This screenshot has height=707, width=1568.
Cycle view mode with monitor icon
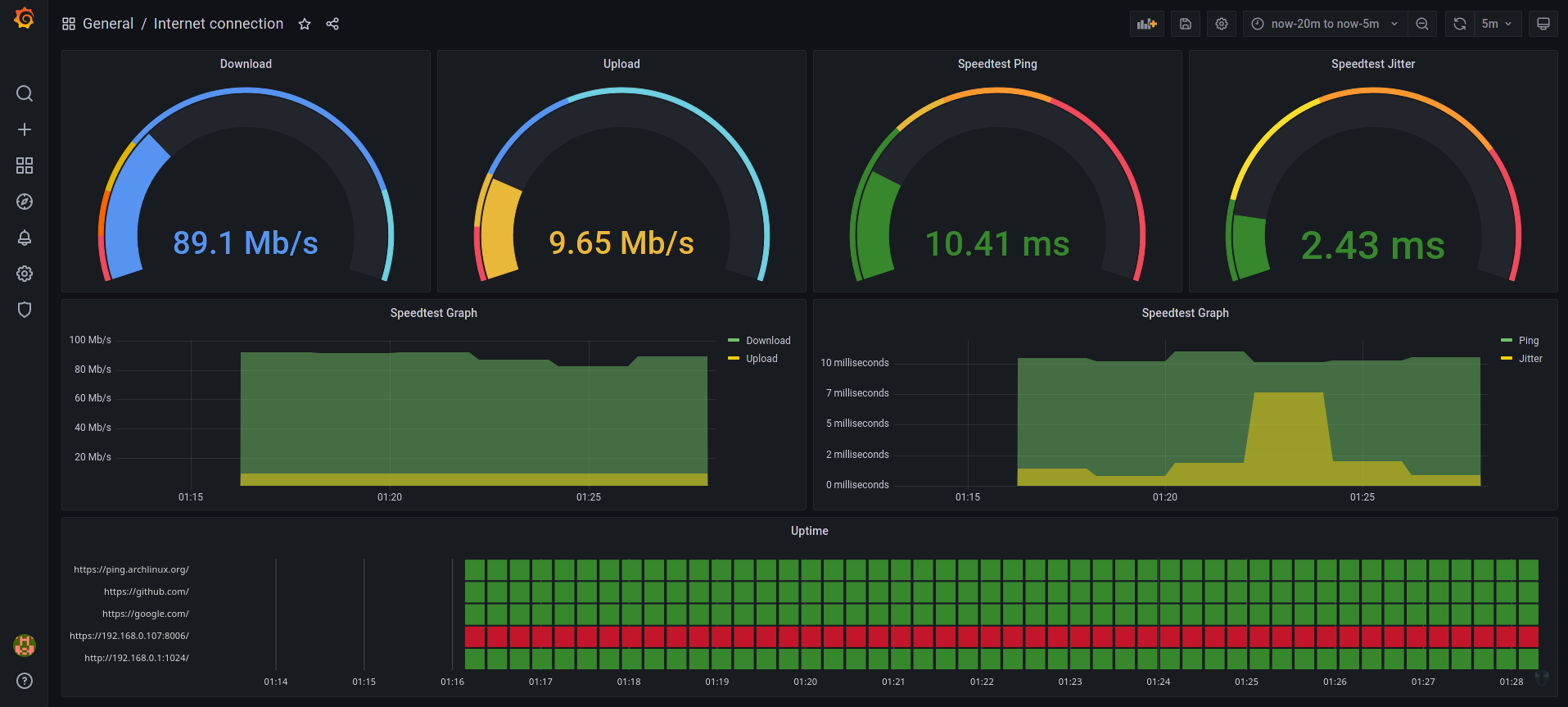1543,24
